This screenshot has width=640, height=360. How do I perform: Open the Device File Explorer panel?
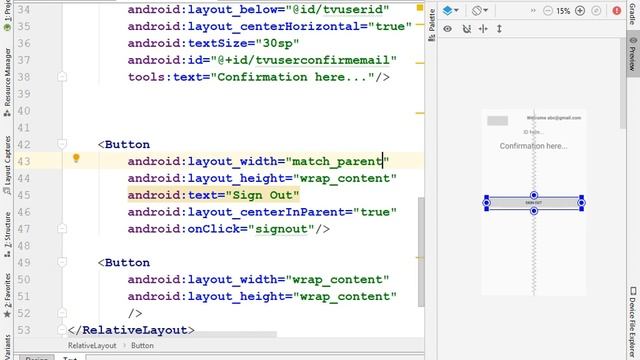click(633, 321)
